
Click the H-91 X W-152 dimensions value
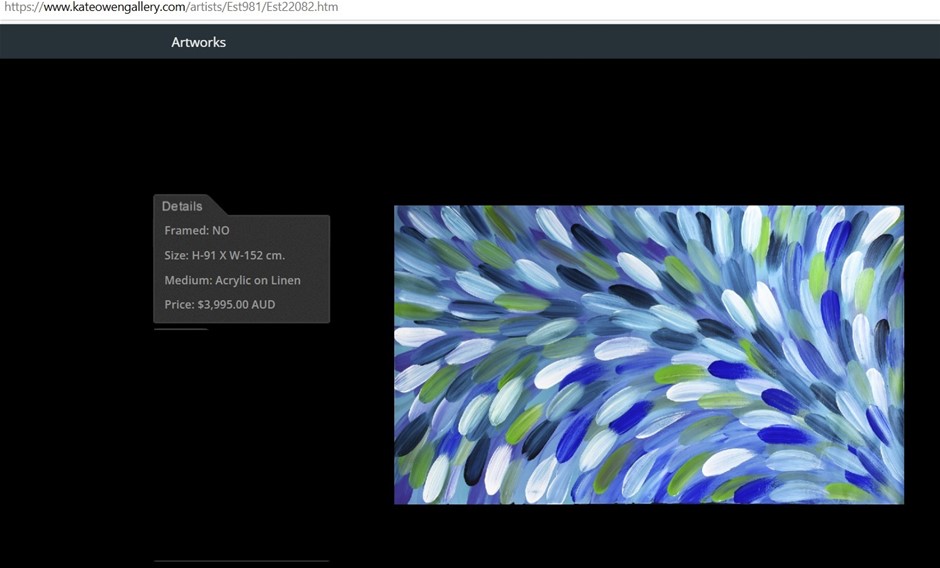[x=238, y=255]
